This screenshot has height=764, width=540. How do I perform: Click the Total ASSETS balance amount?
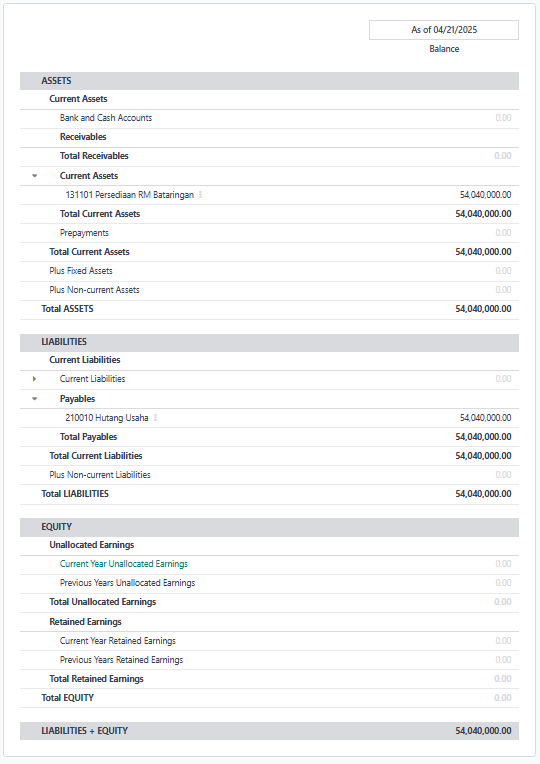click(x=483, y=309)
